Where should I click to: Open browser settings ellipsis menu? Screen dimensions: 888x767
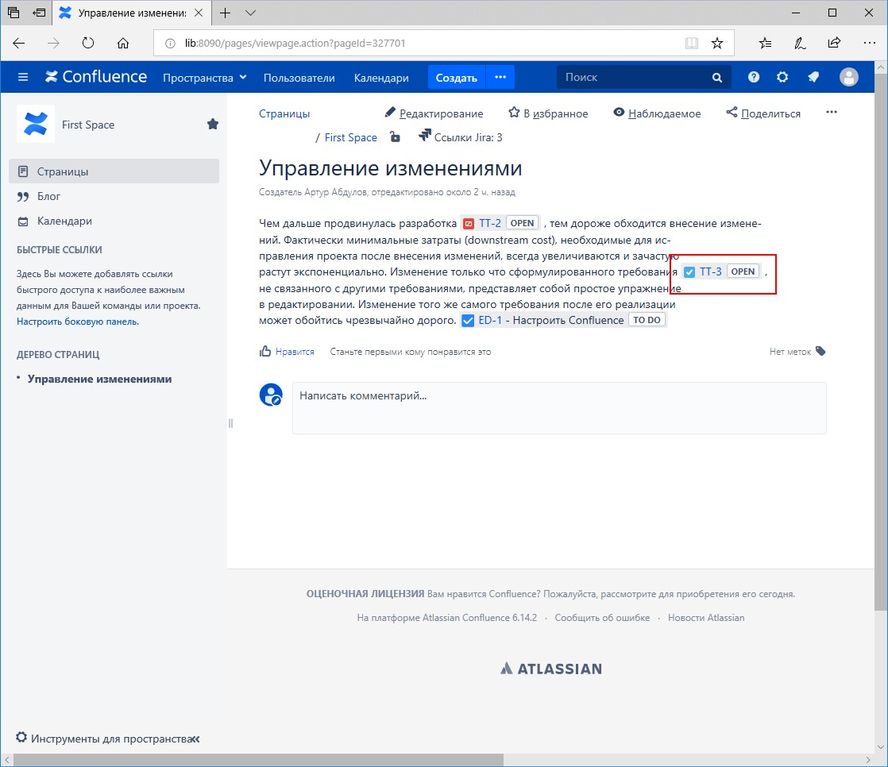click(x=869, y=43)
